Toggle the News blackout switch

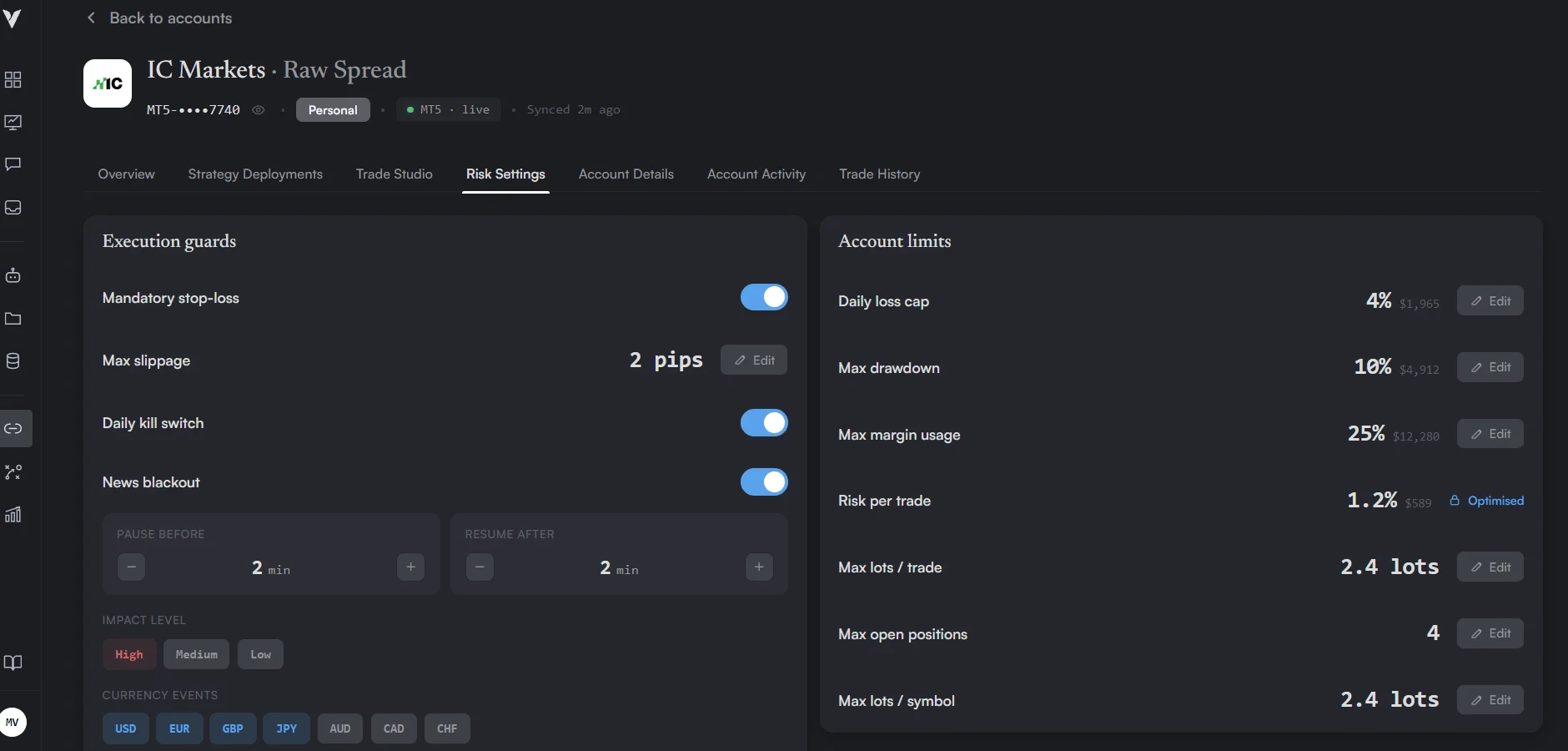pos(764,482)
